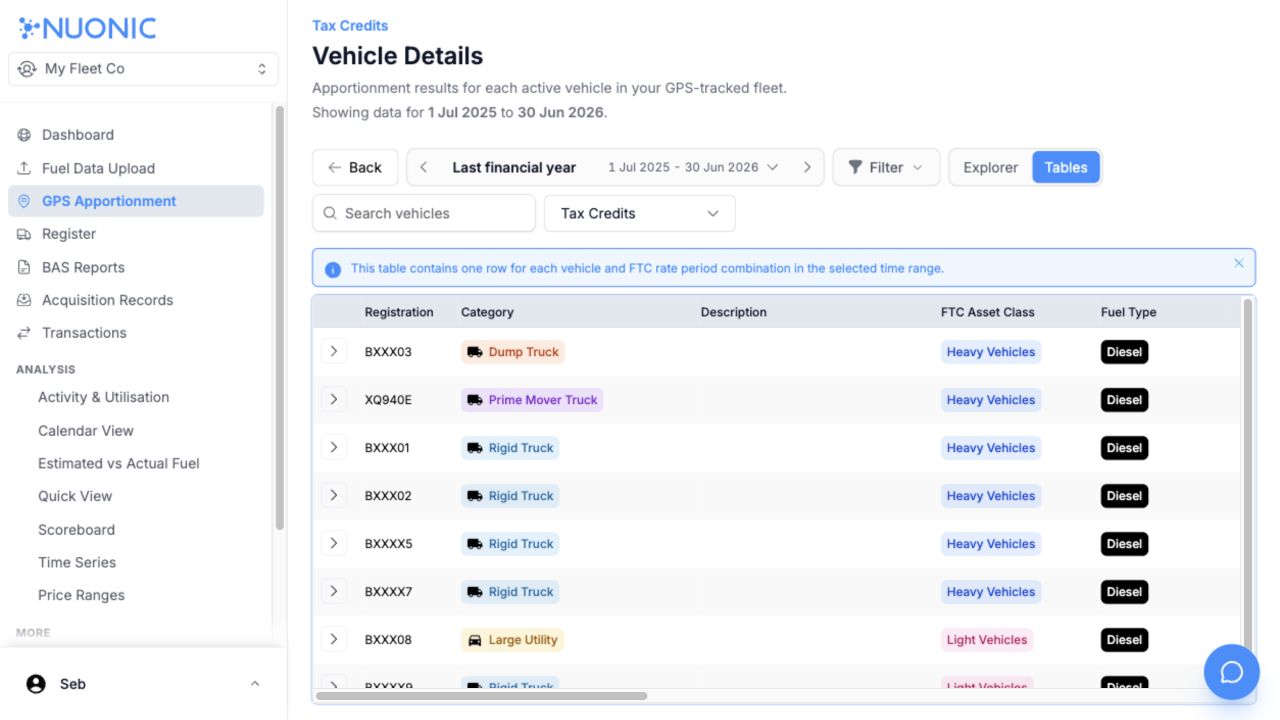This screenshot has height=720, width=1280.
Task: Click the Transactions arrows icon
Action: pyautogui.click(x=24, y=333)
